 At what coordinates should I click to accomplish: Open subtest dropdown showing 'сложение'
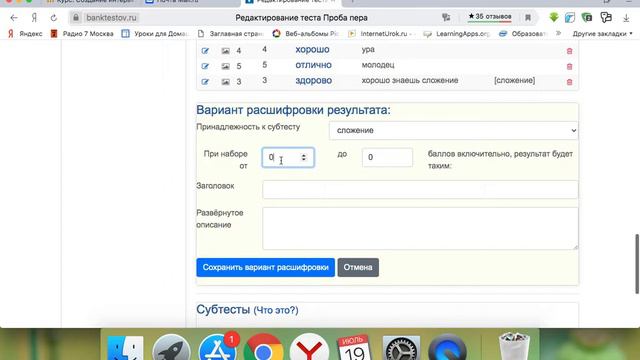pos(453,131)
